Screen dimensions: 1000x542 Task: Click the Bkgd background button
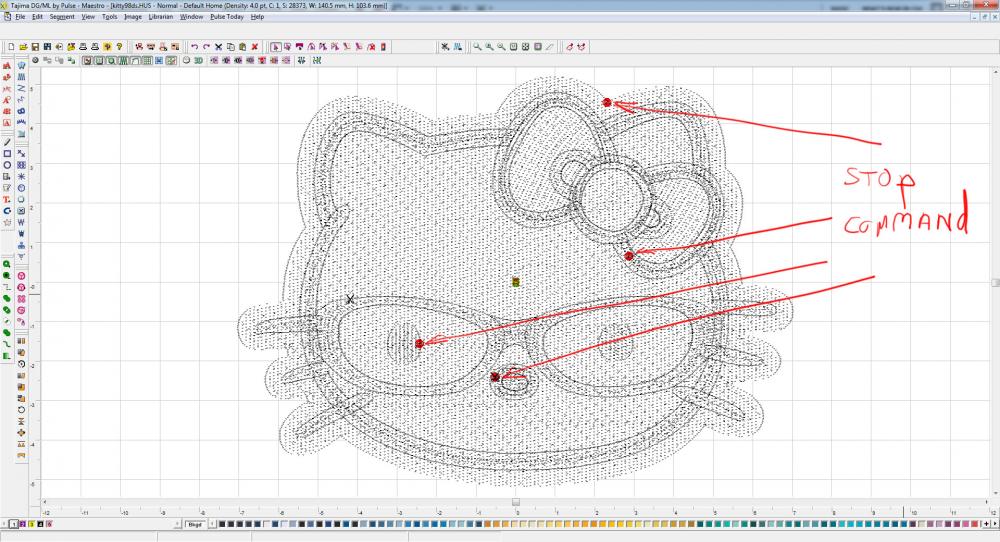click(195, 524)
